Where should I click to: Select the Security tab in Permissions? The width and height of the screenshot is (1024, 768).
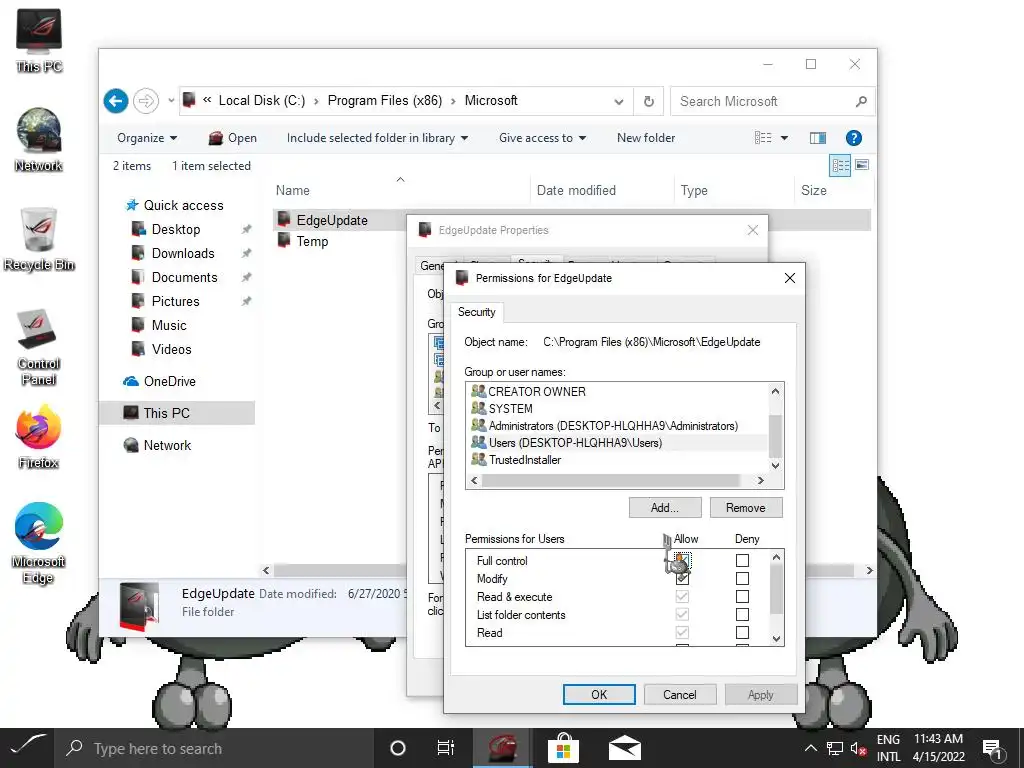(x=477, y=312)
